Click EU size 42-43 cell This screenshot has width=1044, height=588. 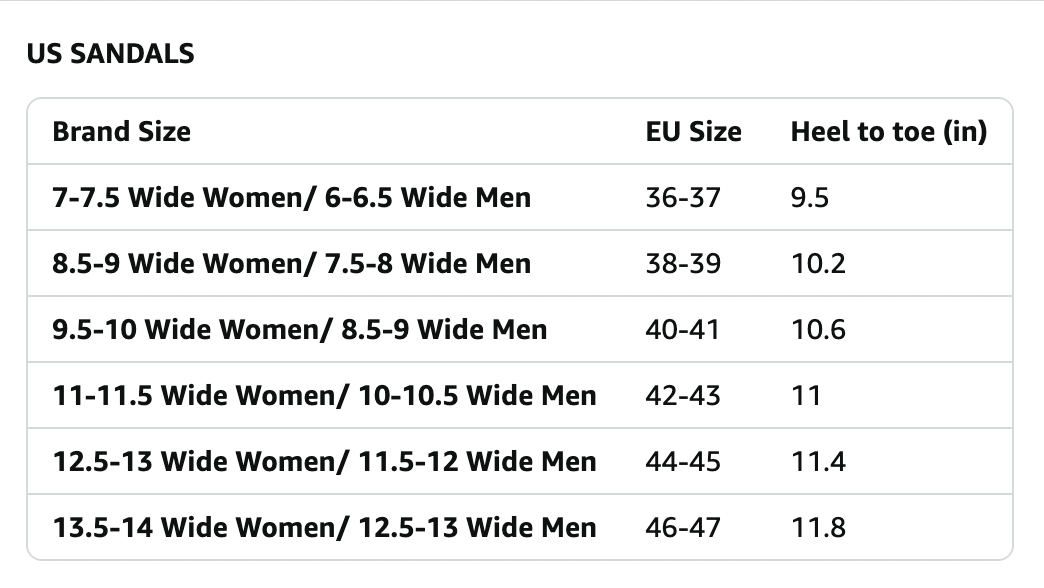[x=682, y=395]
